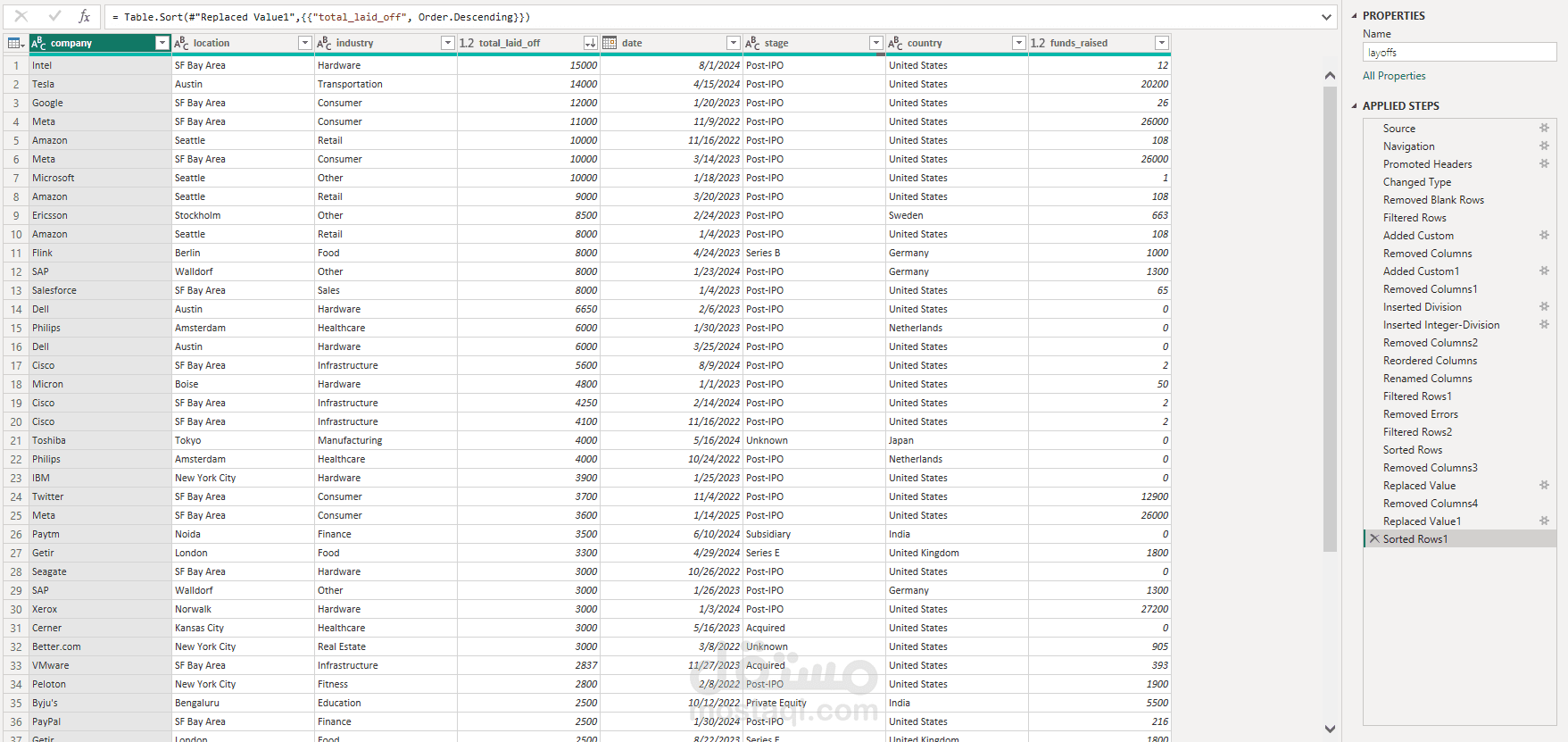Image resolution: width=1568 pixels, height=742 pixels.
Task: Click the ABC type icon for industry column
Action: click(x=324, y=43)
